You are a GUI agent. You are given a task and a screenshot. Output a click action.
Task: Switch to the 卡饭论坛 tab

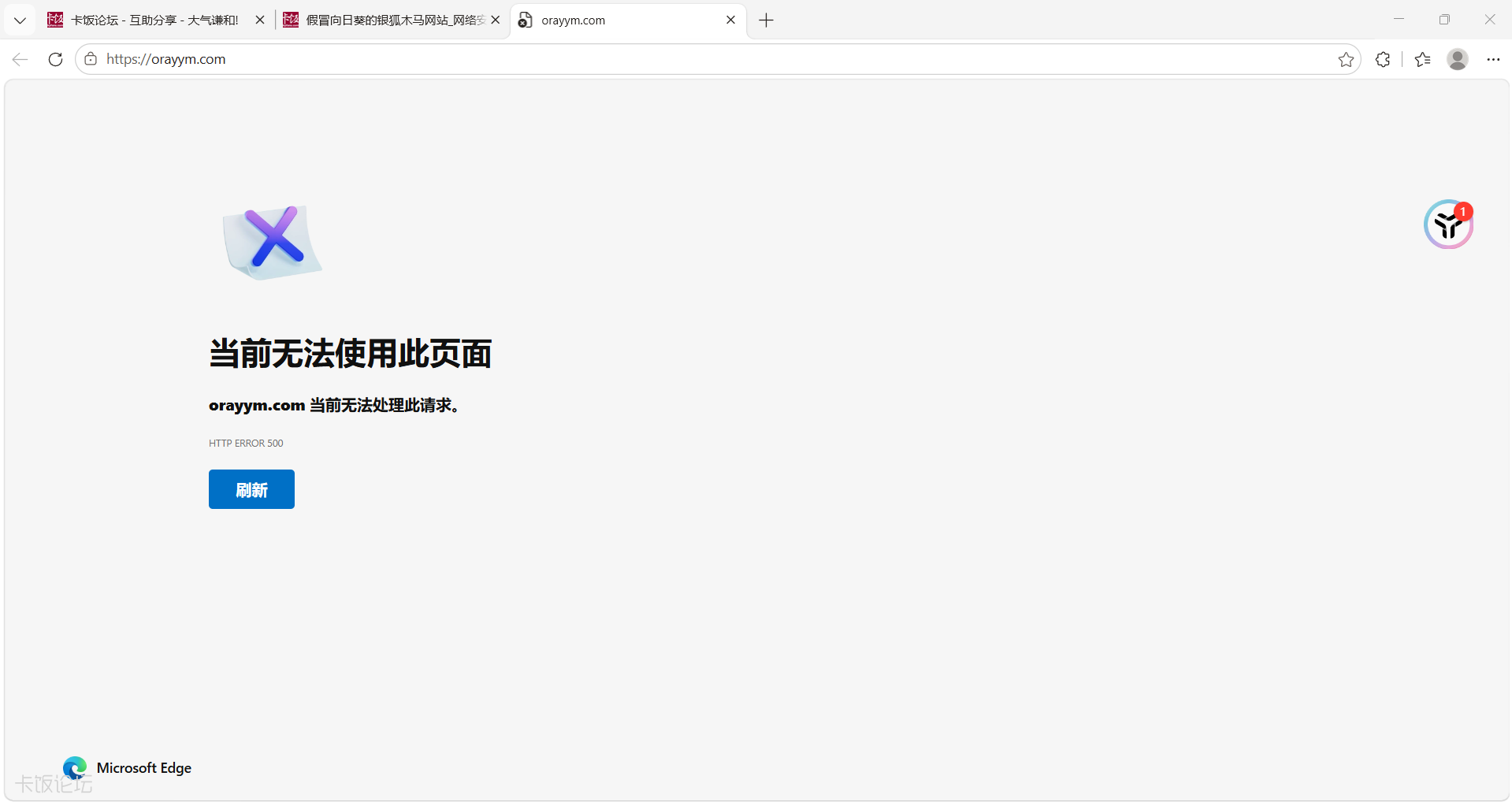click(156, 20)
